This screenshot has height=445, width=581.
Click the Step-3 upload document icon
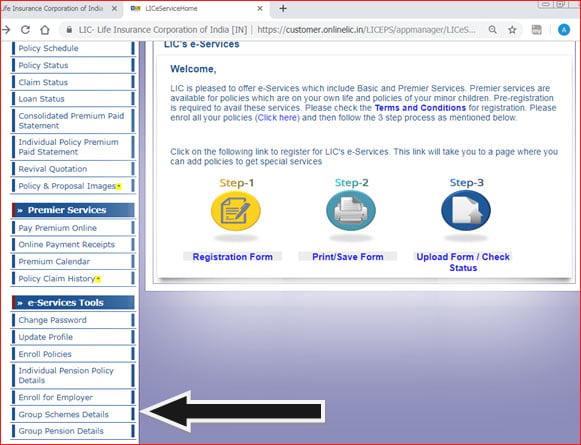(466, 211)
